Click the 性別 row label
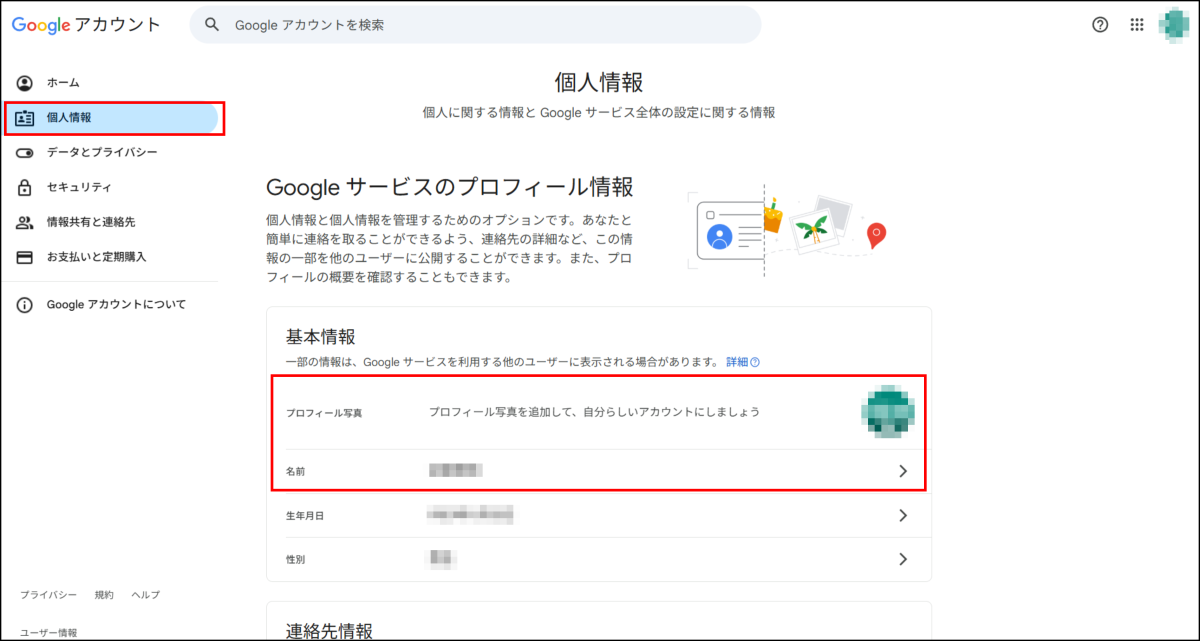Viewport: 1200px width, 641px height. 296,560
